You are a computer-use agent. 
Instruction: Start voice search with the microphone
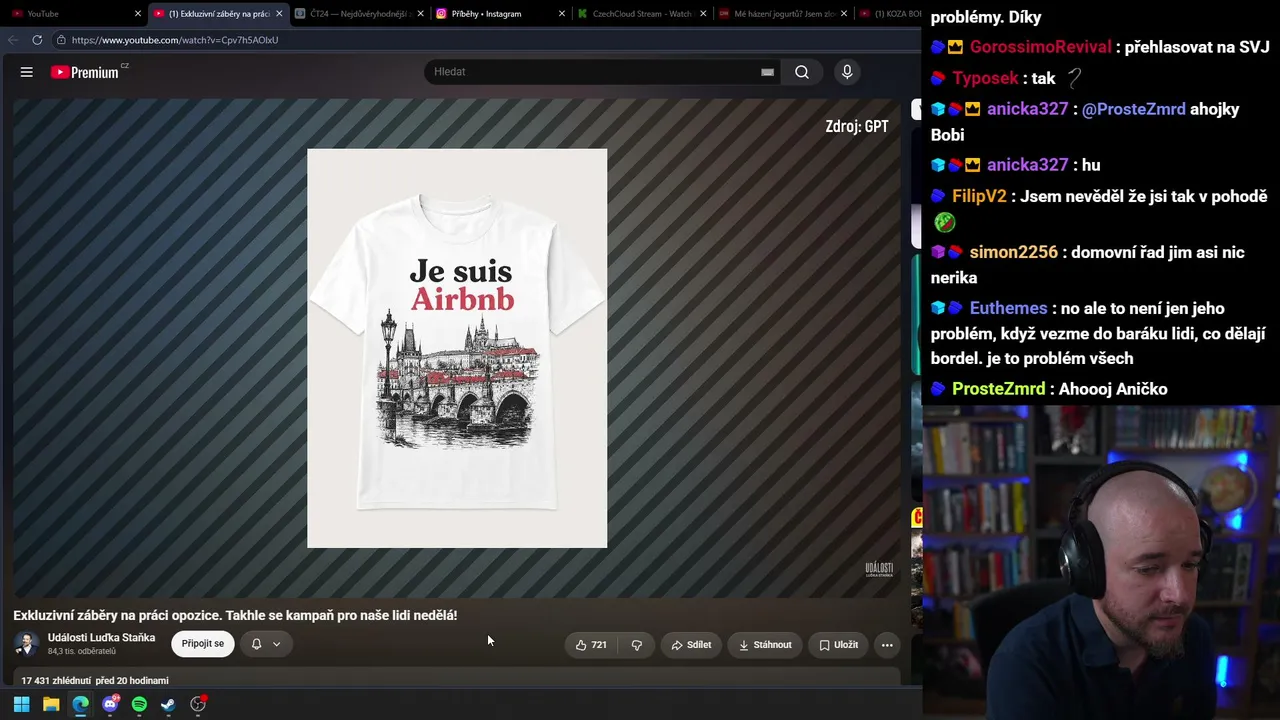(847, 72)
